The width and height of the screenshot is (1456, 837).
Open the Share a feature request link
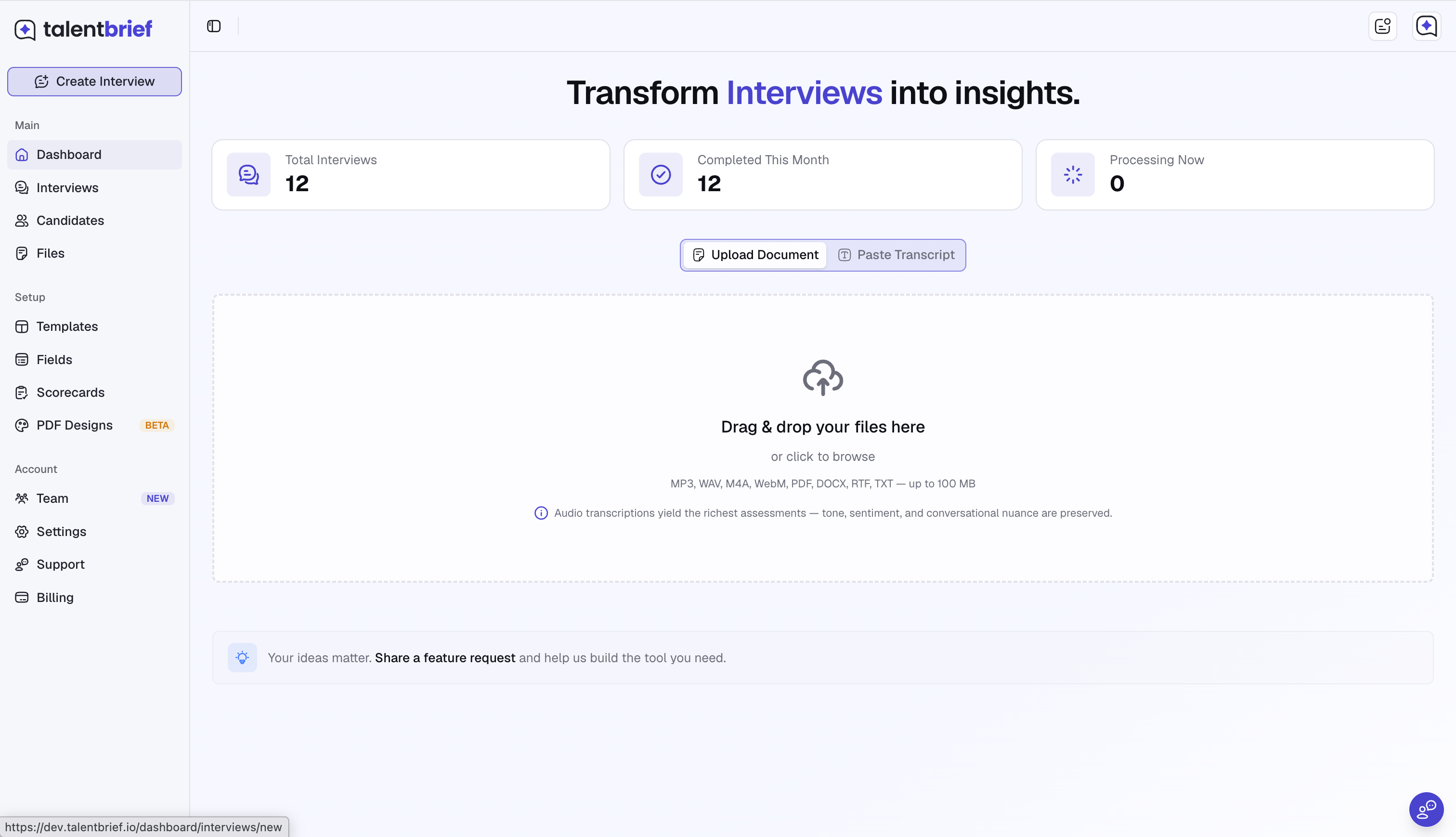[x=445, y=658]
